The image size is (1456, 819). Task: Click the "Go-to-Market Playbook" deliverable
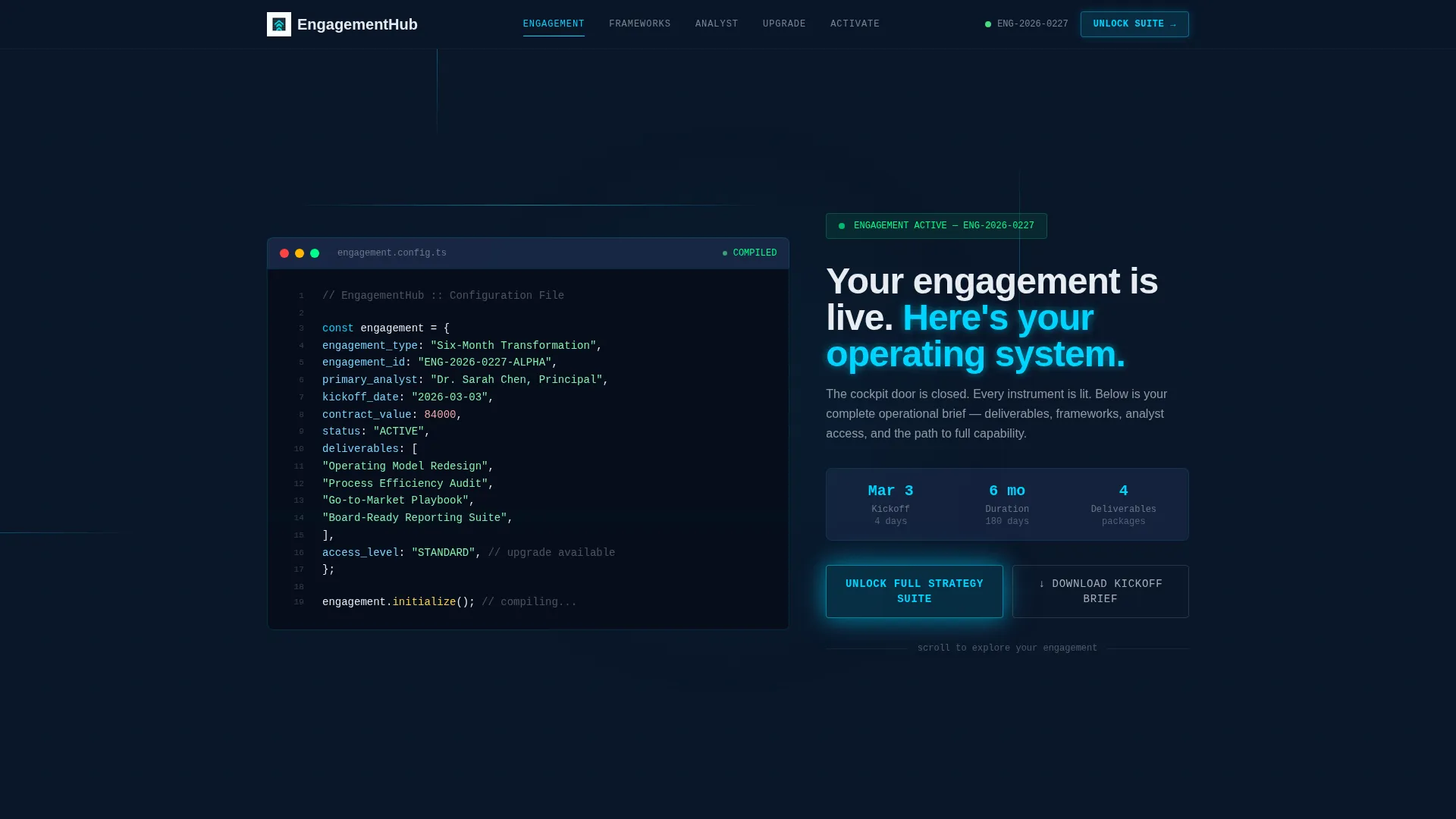(395, 500)
